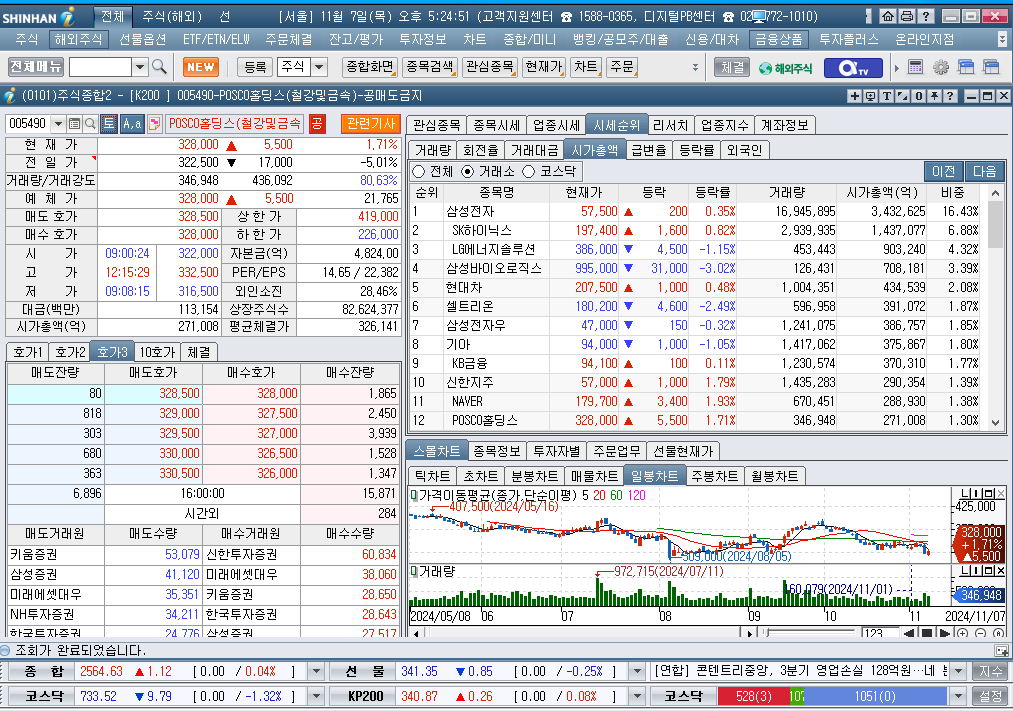Toggle the 토 button beside the stock code
This screenshot has width=1013, height=711.
109,123
